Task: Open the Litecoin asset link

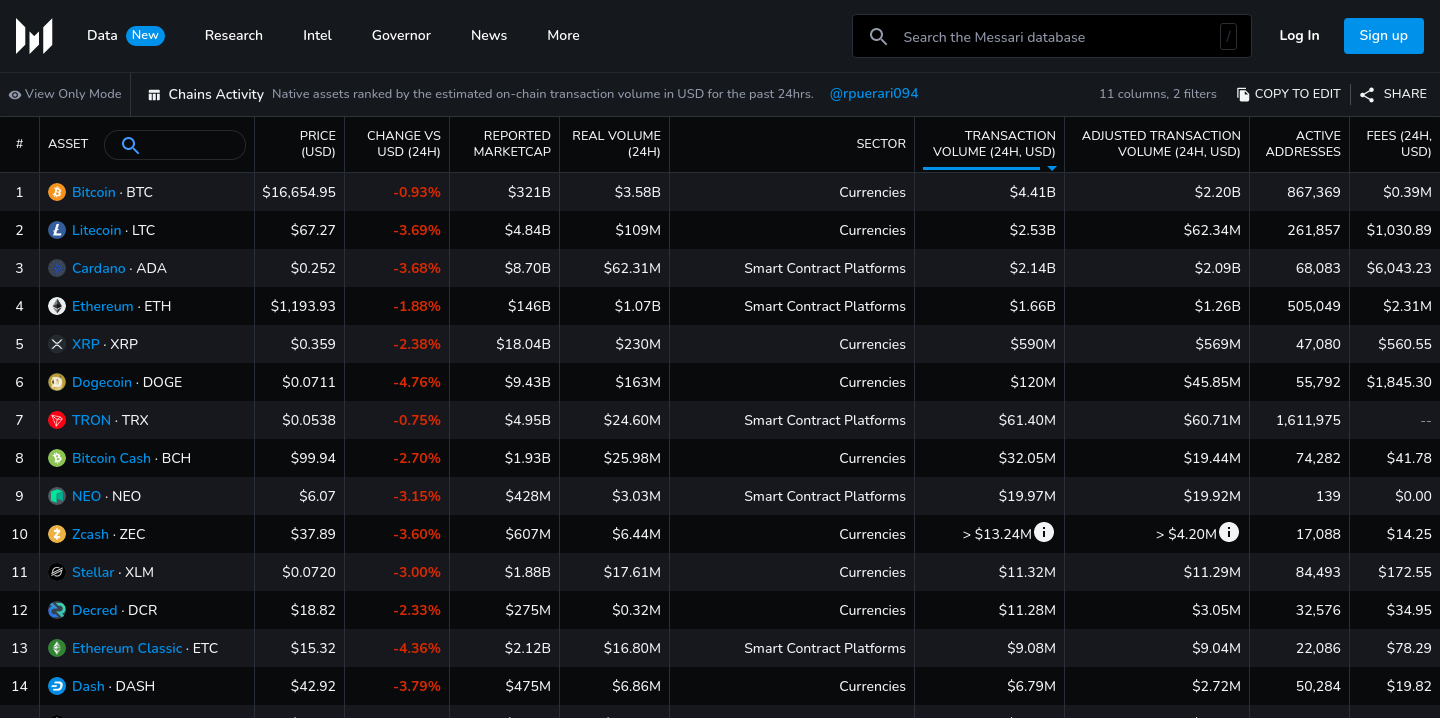Action: pos(97,230)
